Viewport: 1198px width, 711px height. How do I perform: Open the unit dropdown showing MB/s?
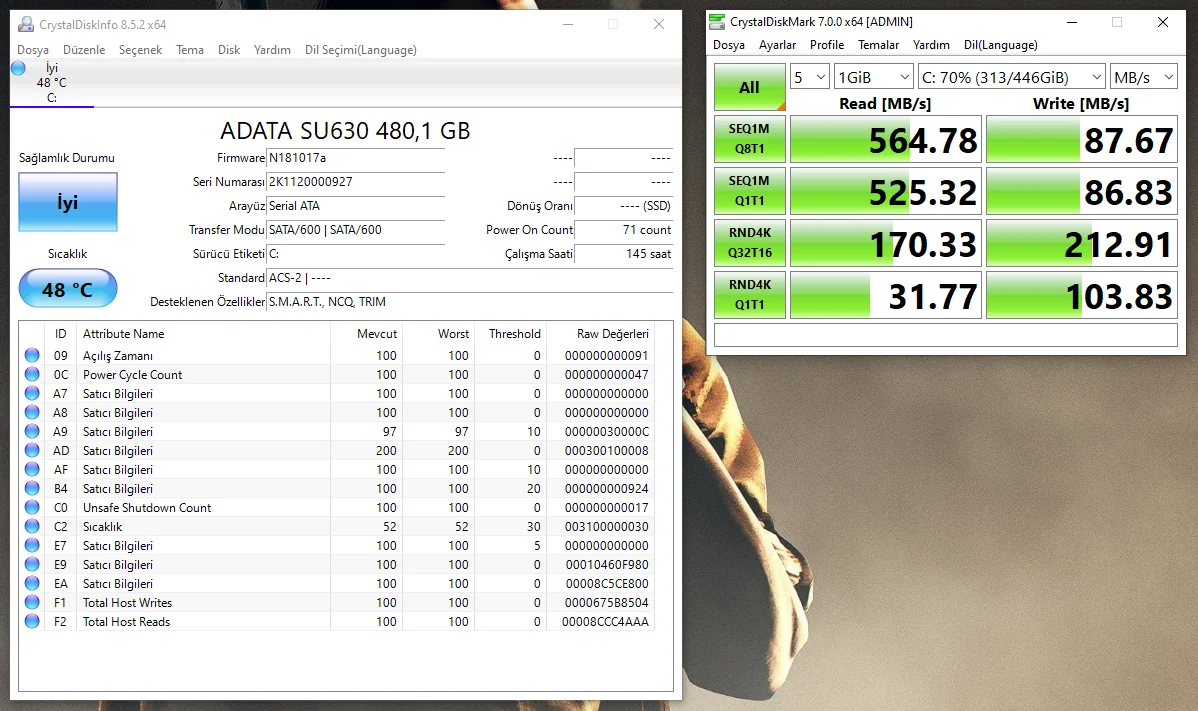(1144, 77)
